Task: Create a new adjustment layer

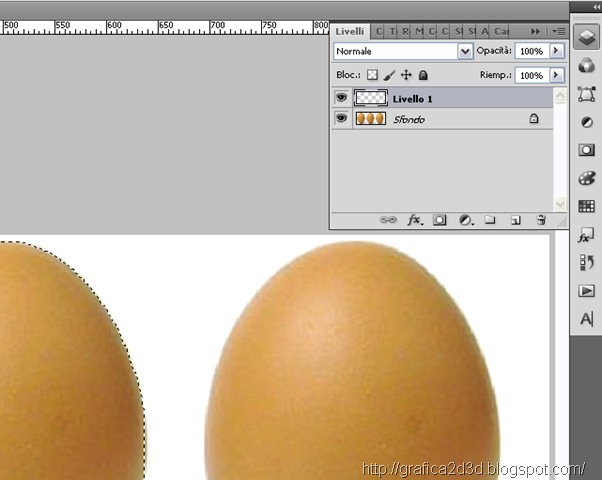Action: click(x=465, y=220)
